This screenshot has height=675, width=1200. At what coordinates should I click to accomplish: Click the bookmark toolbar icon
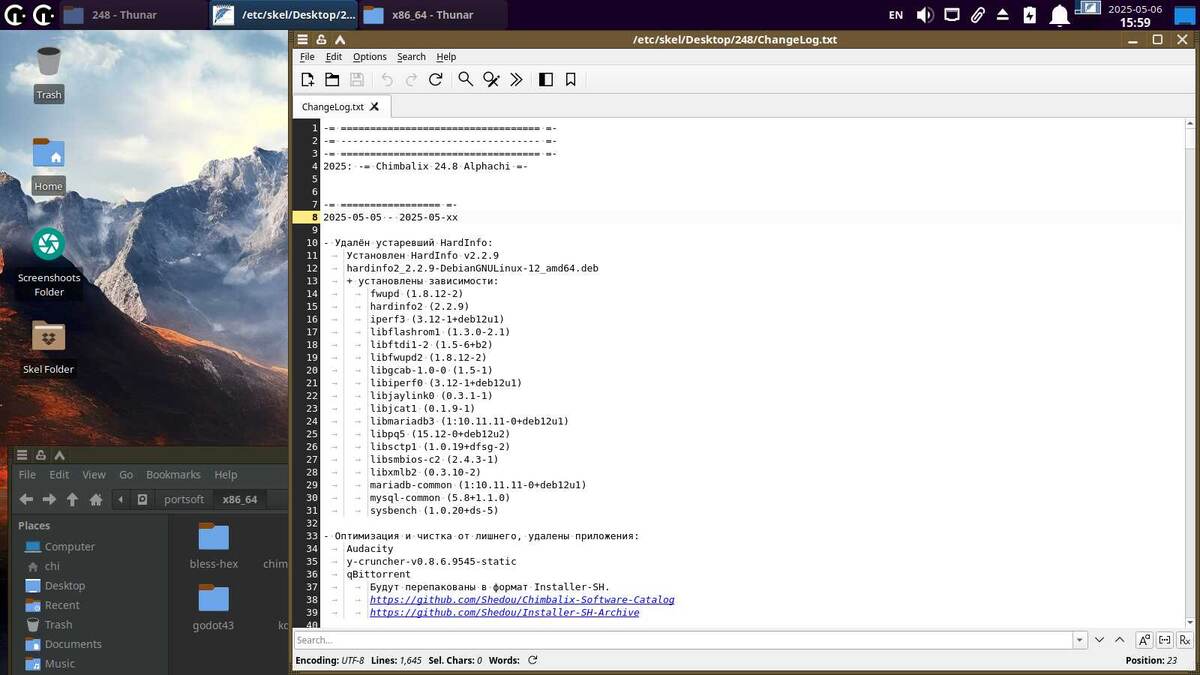[571, 79]
